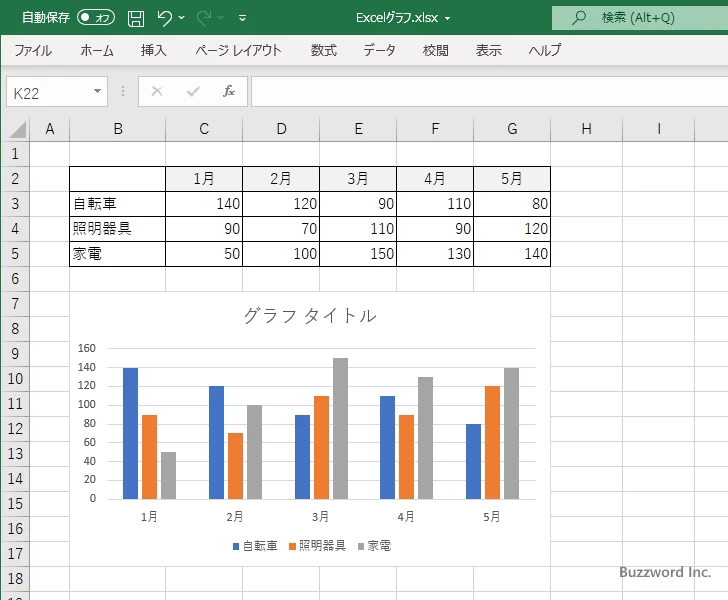Click the search magnifier icon
Viewport: 728px width, 600px height.
point(578,18)
